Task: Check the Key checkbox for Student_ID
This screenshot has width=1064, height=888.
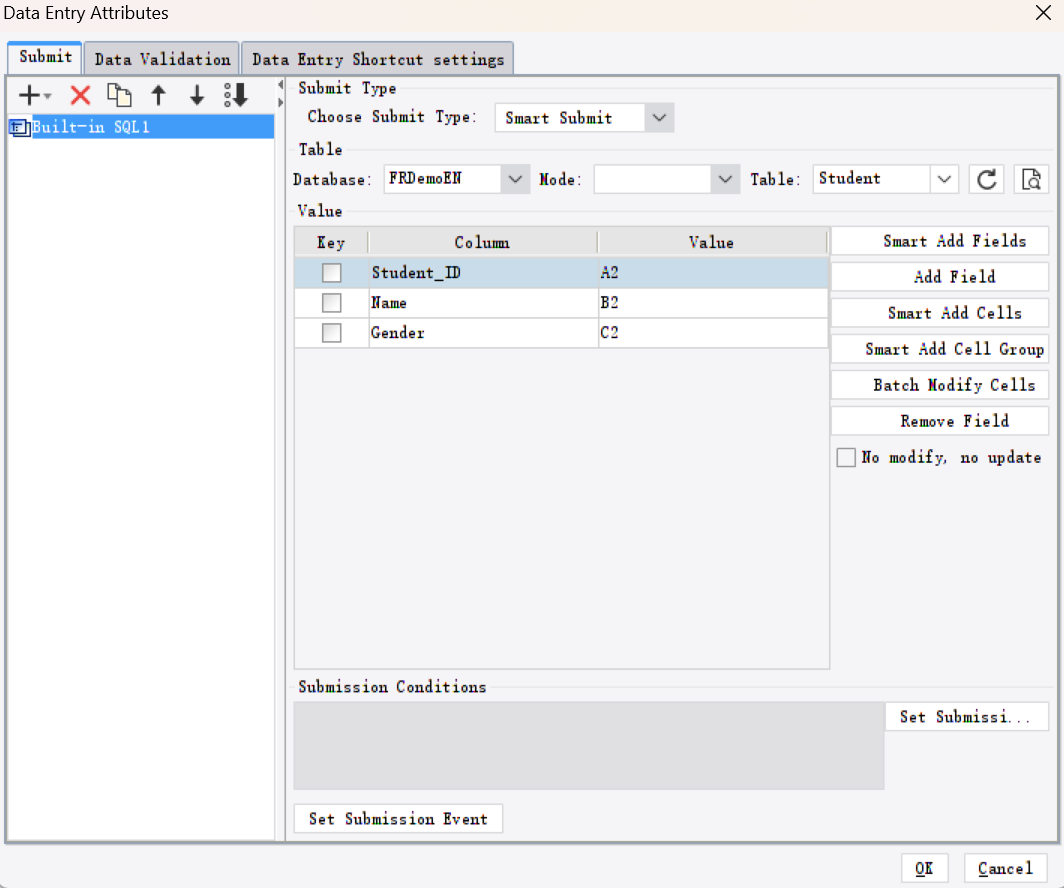Action: point(330,272)
